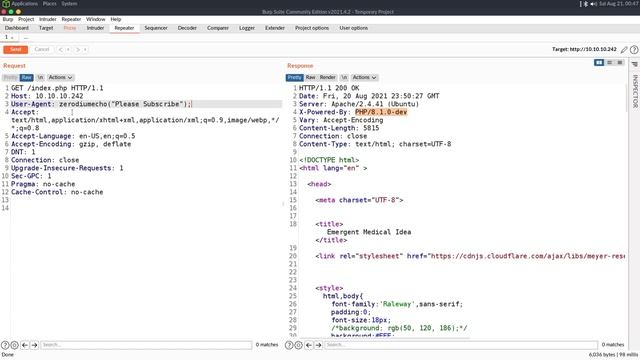
Task: Open Repeater help question-mark icon
Action: 634,50
